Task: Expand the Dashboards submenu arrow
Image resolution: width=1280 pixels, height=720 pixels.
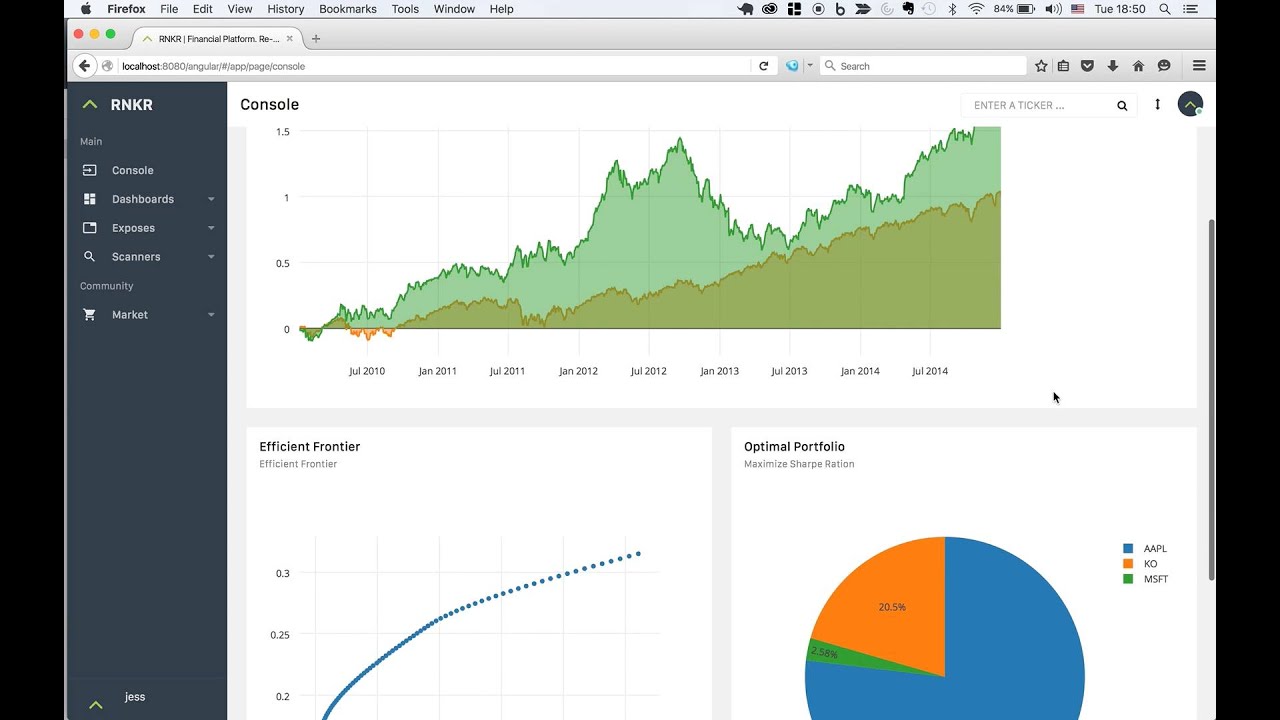Action: click(211, 200)
